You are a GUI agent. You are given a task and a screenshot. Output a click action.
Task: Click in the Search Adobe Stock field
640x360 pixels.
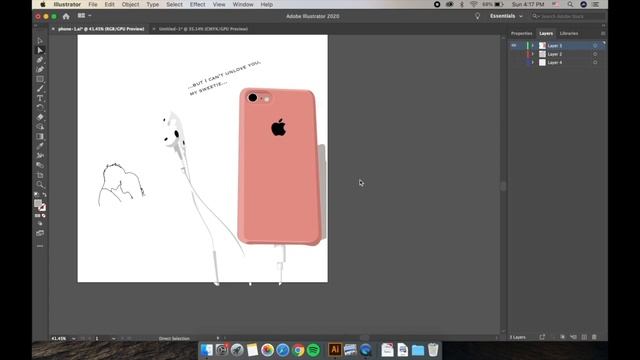click(568, 16)
